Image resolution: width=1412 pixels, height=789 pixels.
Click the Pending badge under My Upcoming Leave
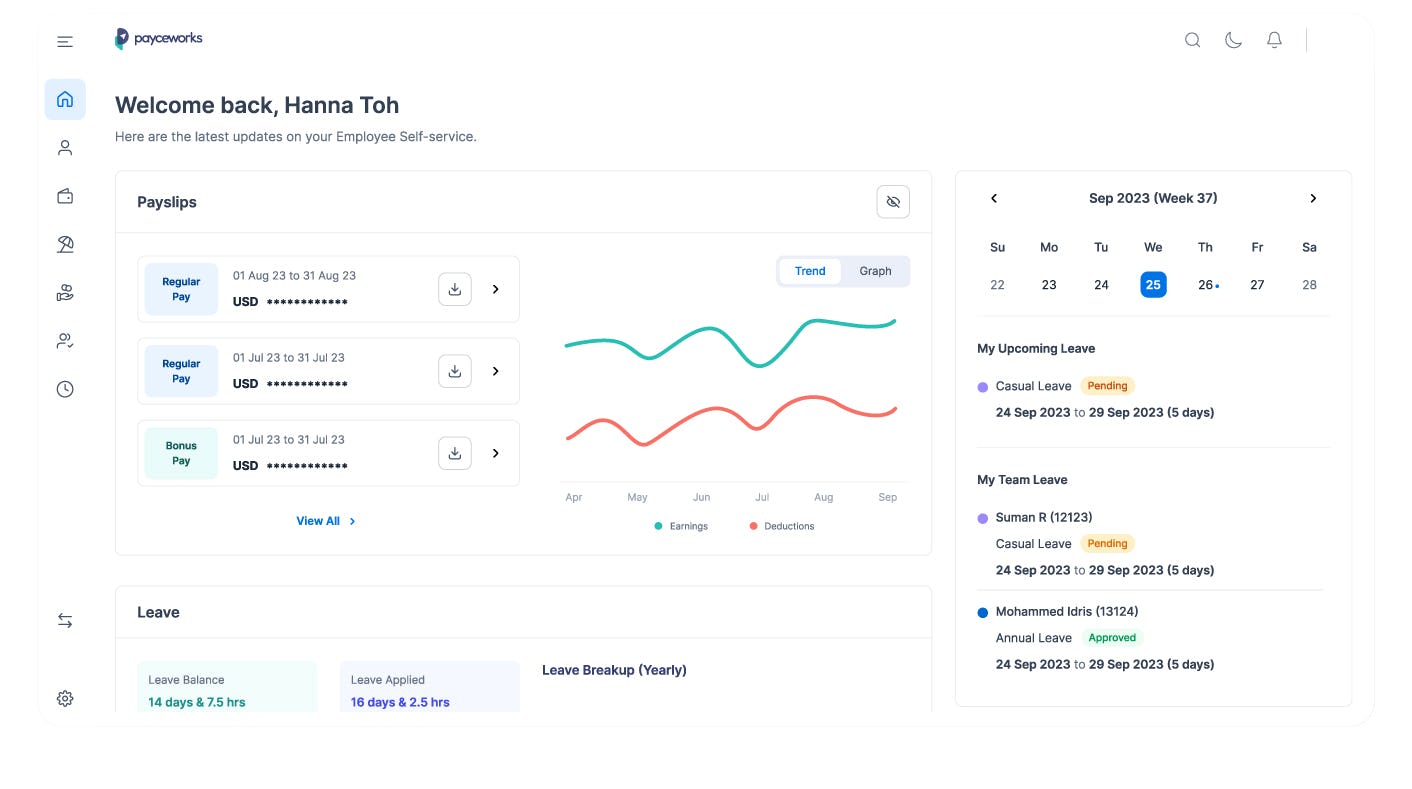1107,386
